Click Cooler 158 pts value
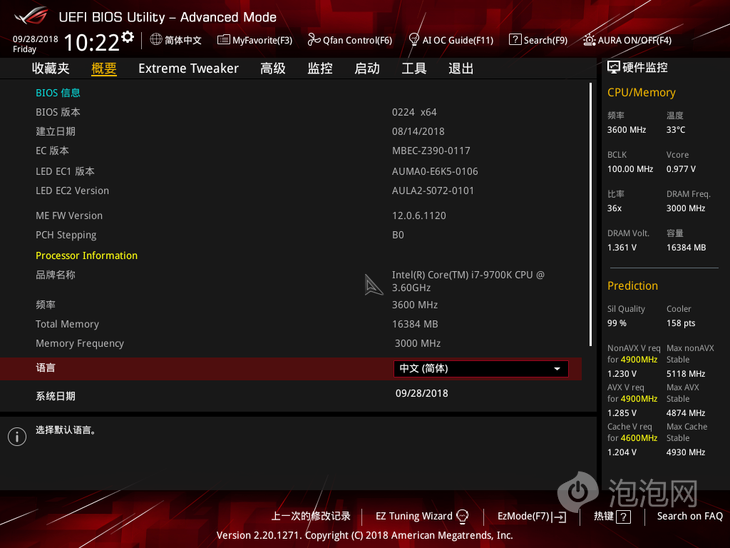Image resolution: width=730 pixels, height=548 pixels. tap(681, 323)
